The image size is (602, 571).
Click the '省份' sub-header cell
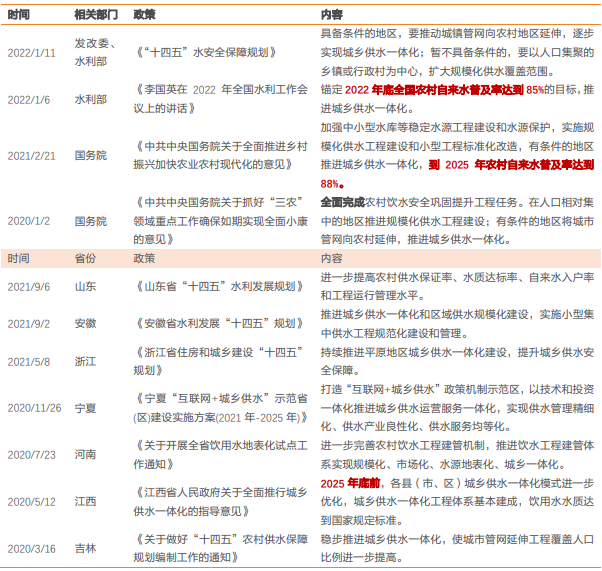pyautogui.click(x=85, y=258)
